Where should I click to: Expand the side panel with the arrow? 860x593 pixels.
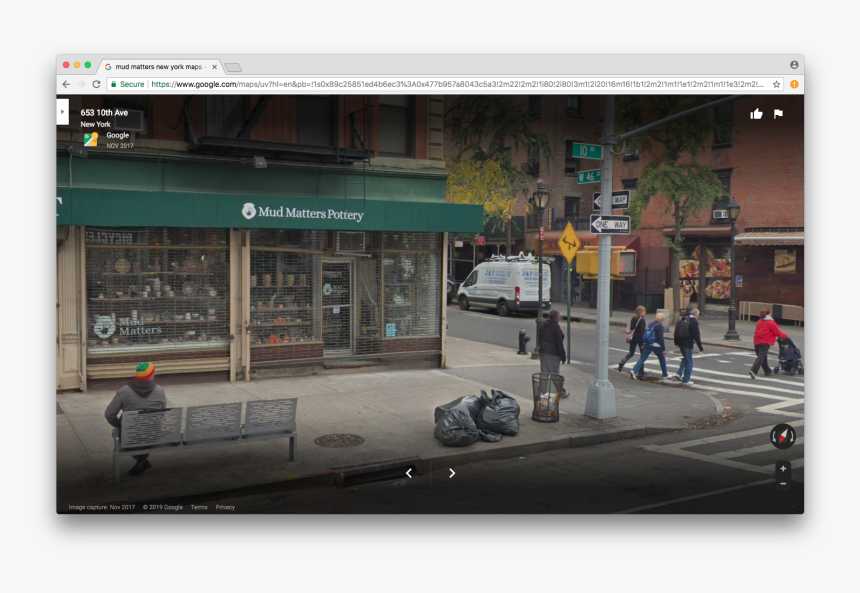[x=63, y=112]
